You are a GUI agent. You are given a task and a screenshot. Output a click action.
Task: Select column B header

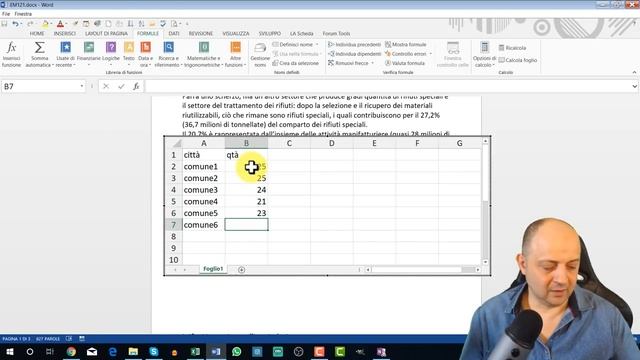pos(246,143)
